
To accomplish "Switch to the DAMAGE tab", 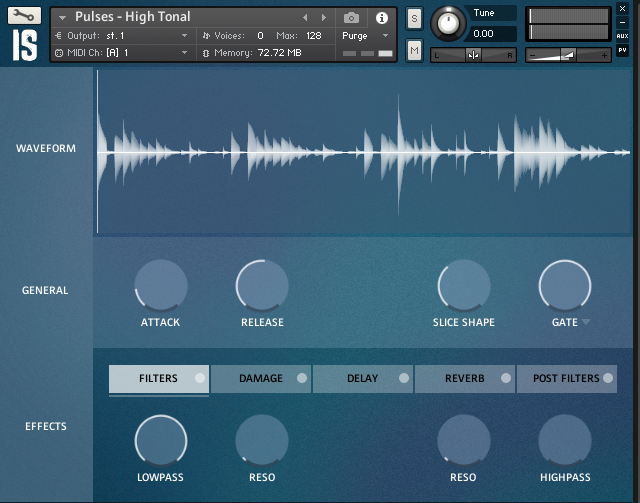I will (261, 378).
